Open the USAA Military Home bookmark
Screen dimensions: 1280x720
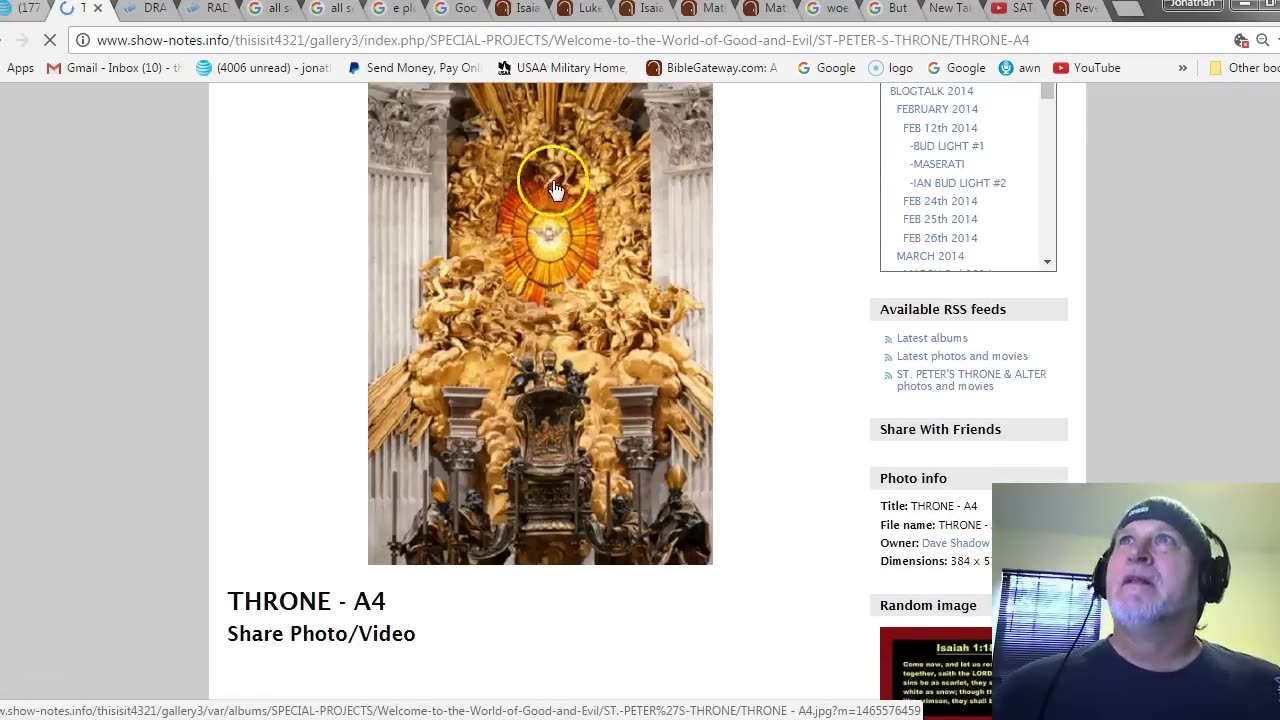tap(562, 68)
